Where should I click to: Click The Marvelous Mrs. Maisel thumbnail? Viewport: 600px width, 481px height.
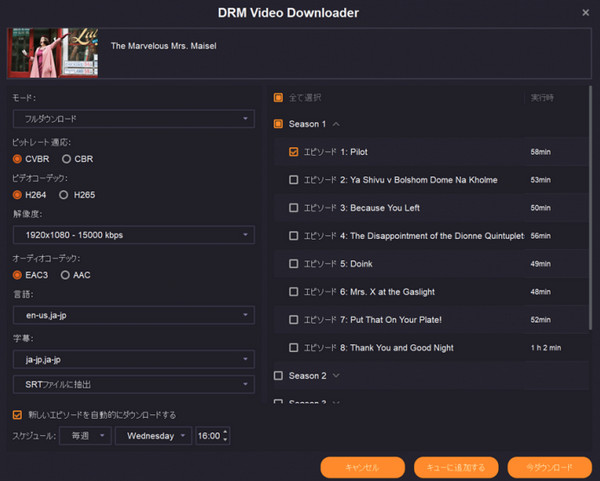[53, 53]
